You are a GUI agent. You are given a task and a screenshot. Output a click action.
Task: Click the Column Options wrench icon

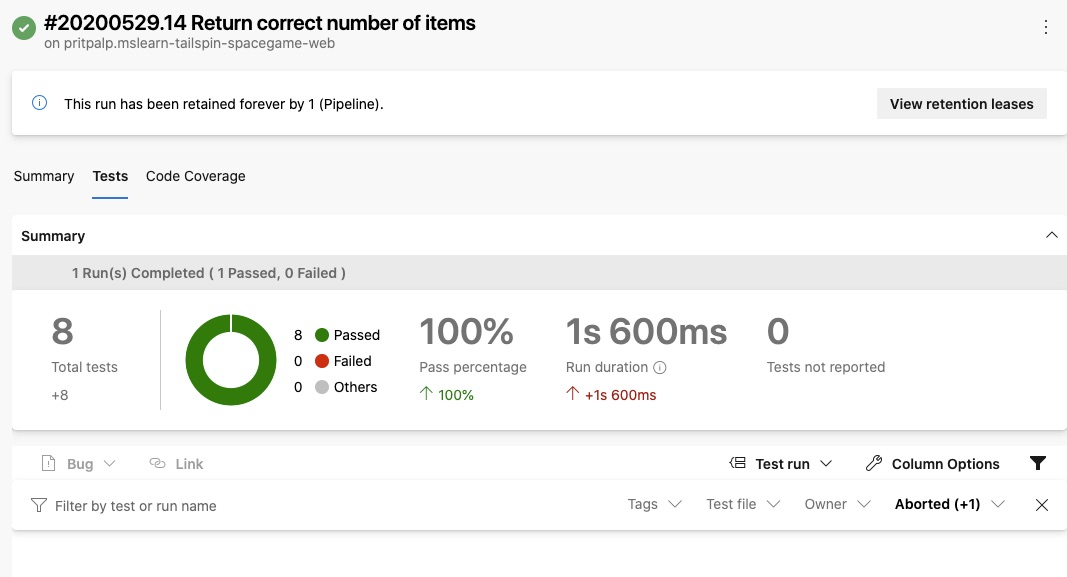pyautogui.click(x=874, y=463)
